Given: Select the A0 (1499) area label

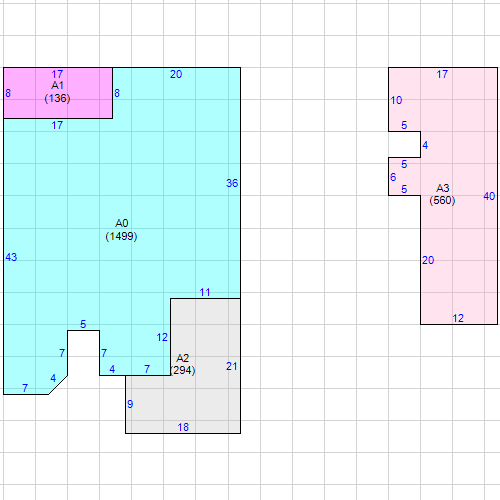Looking at the screenshot, I should [x=121, y=230].
